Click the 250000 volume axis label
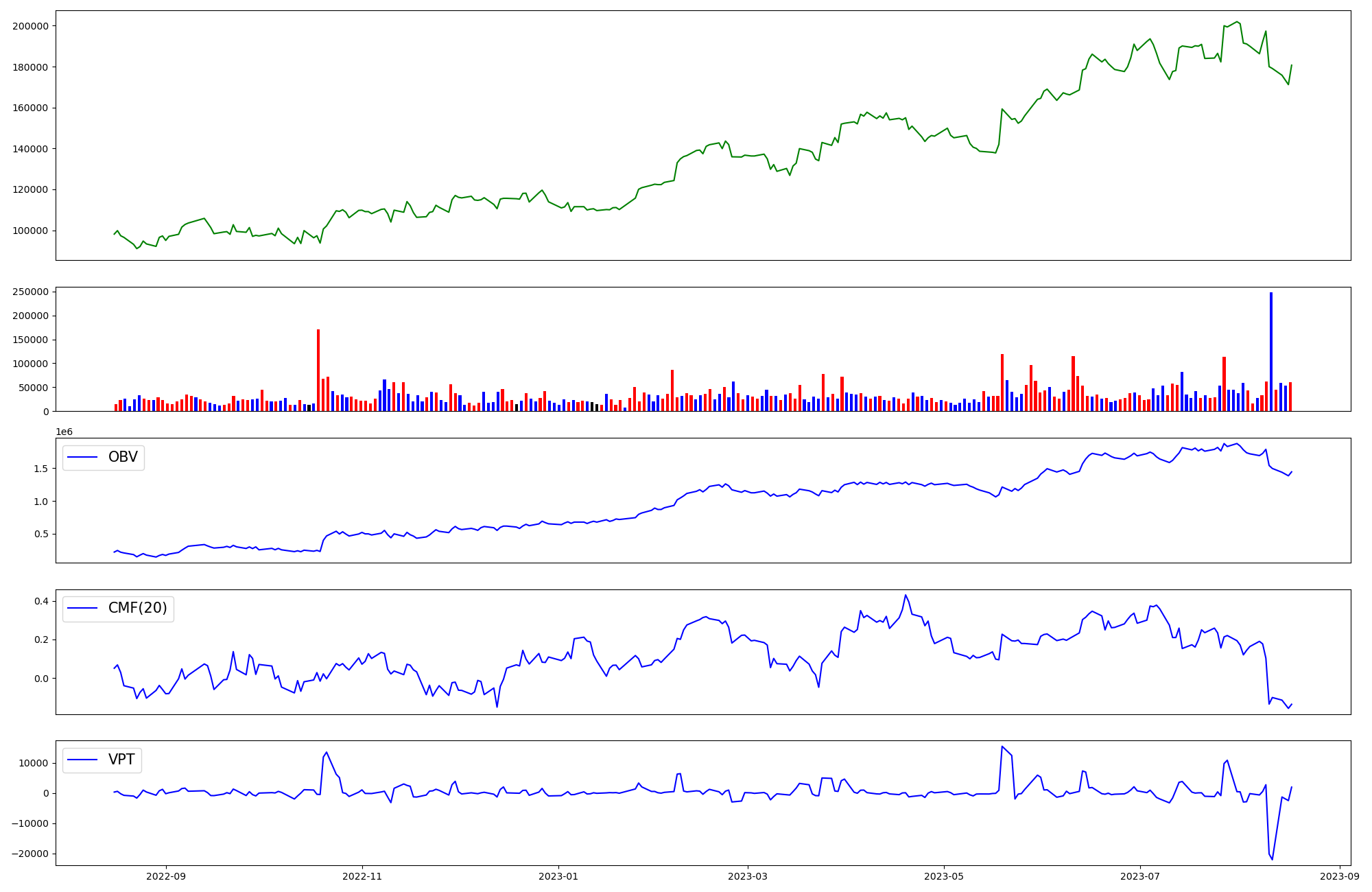The image size is (1372, 892). 30,292
